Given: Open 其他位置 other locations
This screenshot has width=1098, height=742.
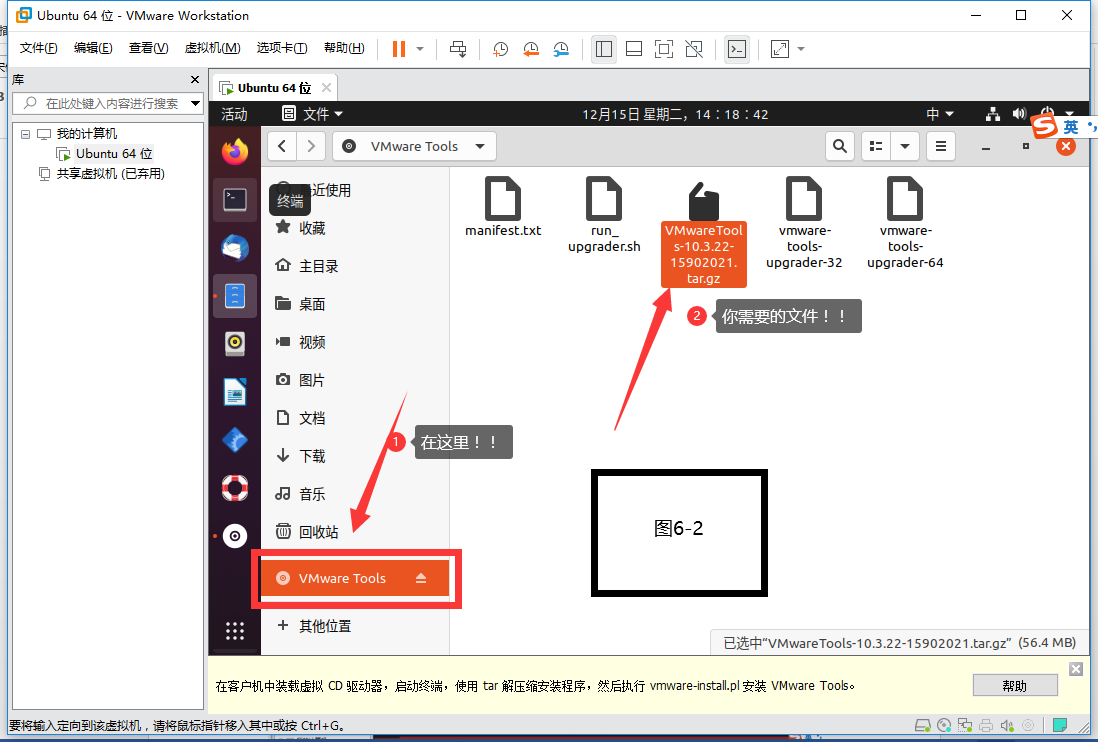Looking at the screenshot, I should pos(356,626).
